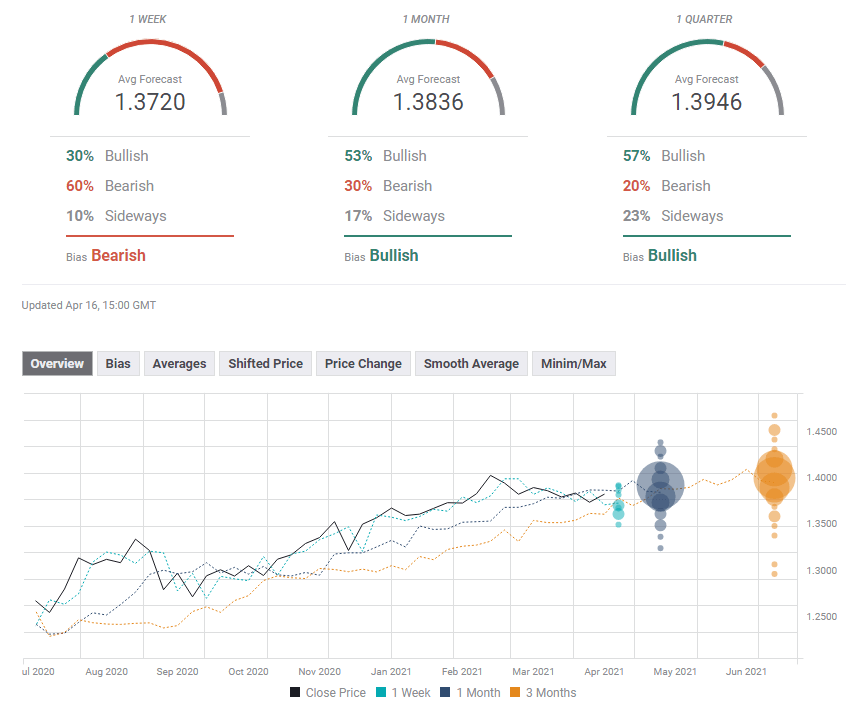Select the Shifted Price tab

265,364
